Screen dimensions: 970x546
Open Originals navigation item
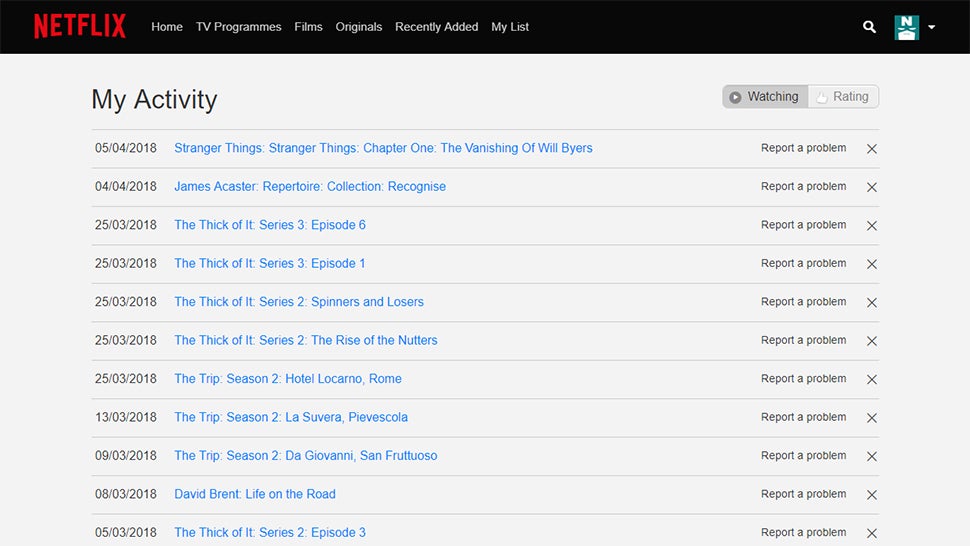pyautogui.click(x=359, y=27)
